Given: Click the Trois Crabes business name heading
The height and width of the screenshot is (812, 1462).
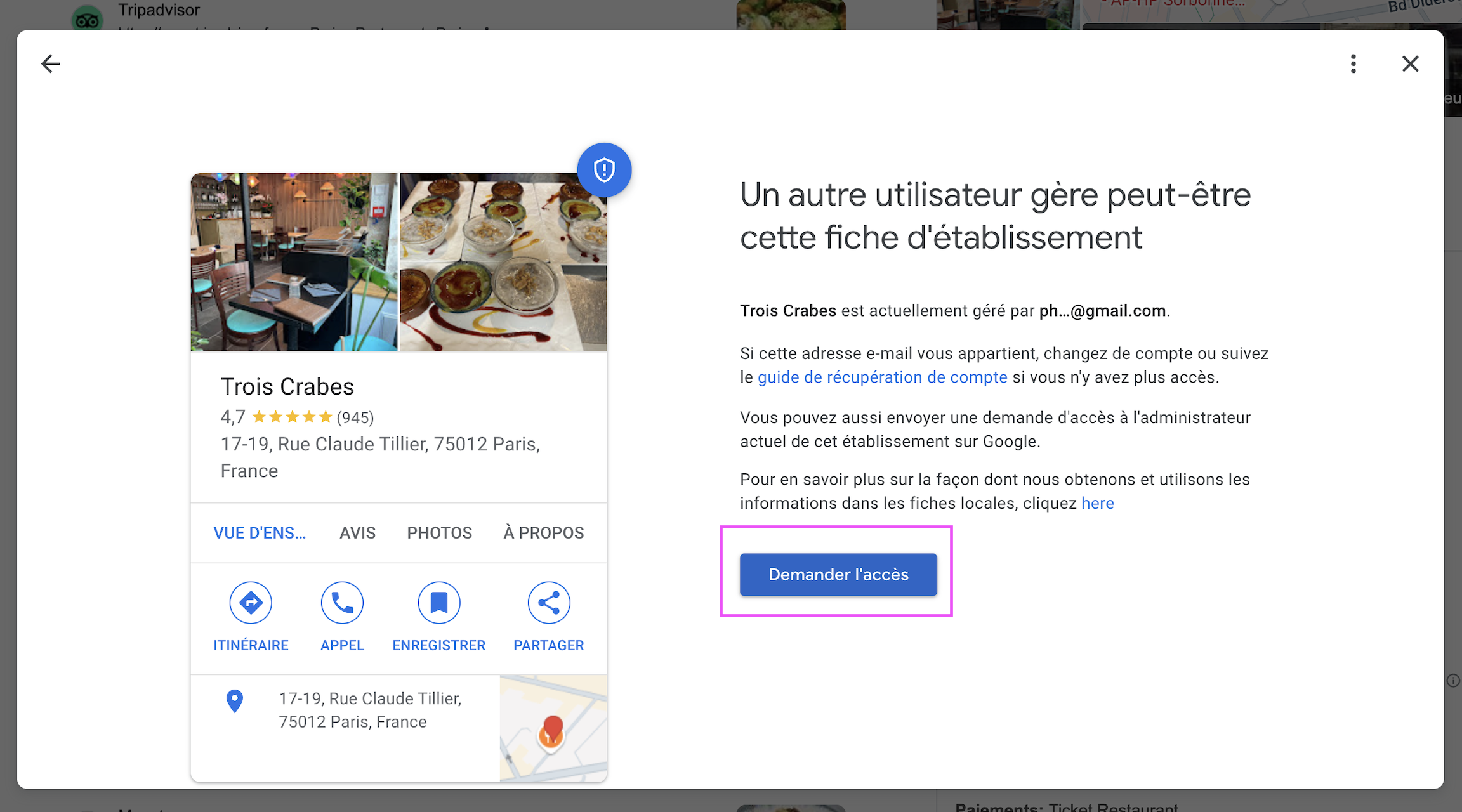Looking at the screenshot, I should coord(287,387).
